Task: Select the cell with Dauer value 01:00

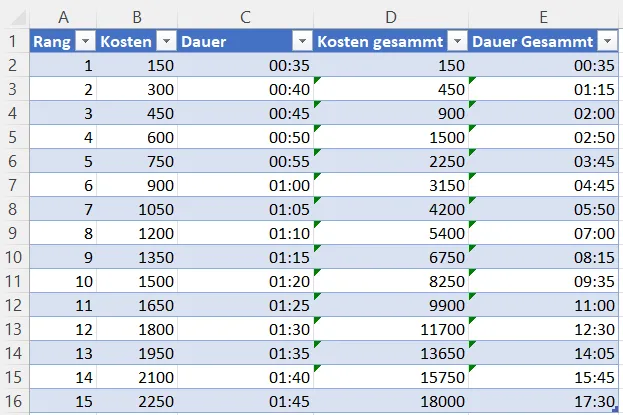Action: tap(245, 185)
